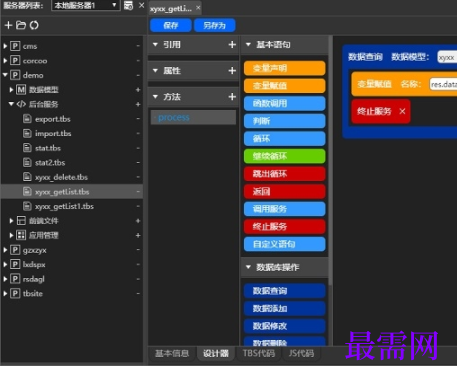Pick the 调用服务 block
The width and height of the screenshot is (457, 377).
pyautogui.click(x=284, y=209)
